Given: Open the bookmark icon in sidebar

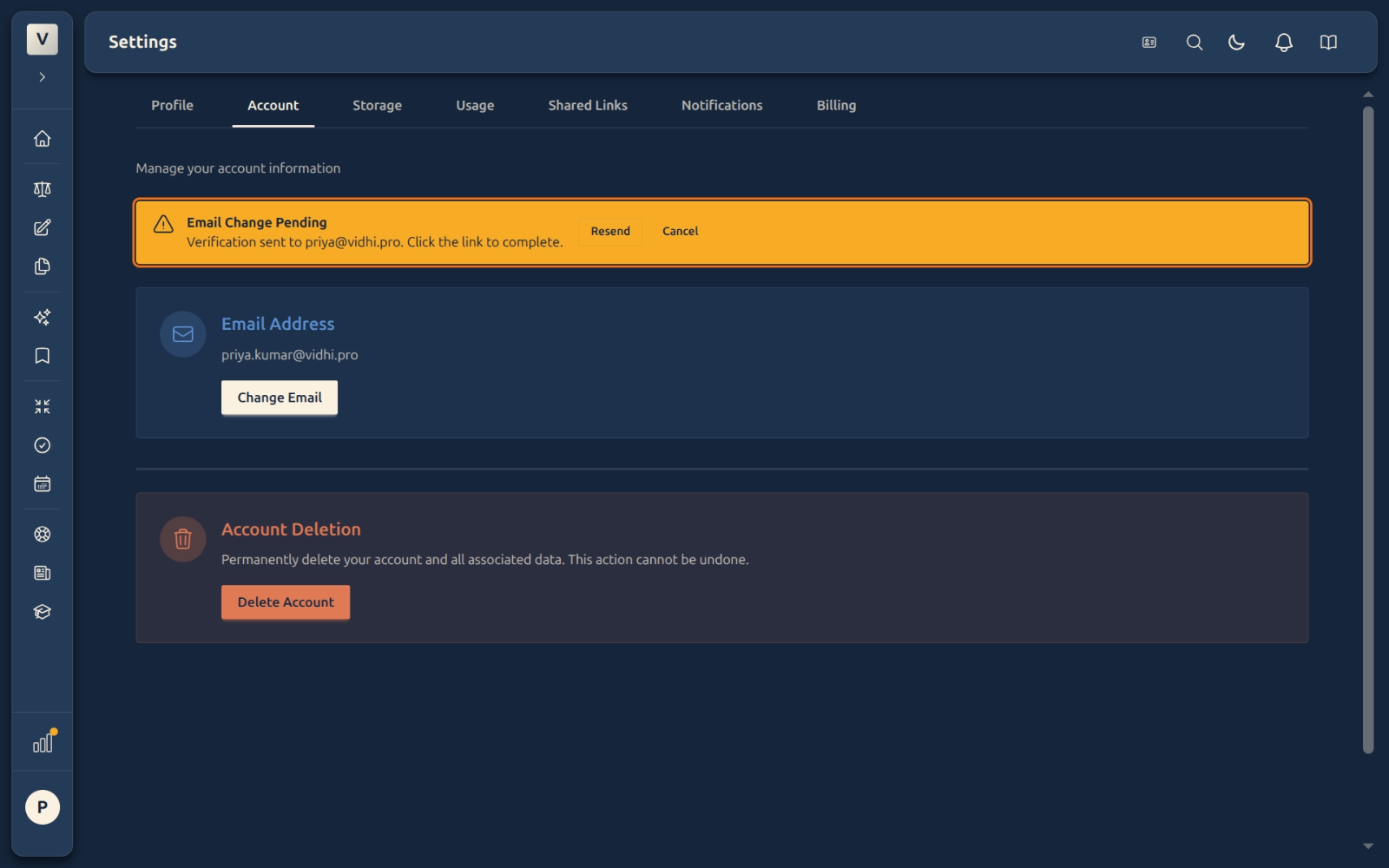Looking at the screenshot, I should point(42,356).
